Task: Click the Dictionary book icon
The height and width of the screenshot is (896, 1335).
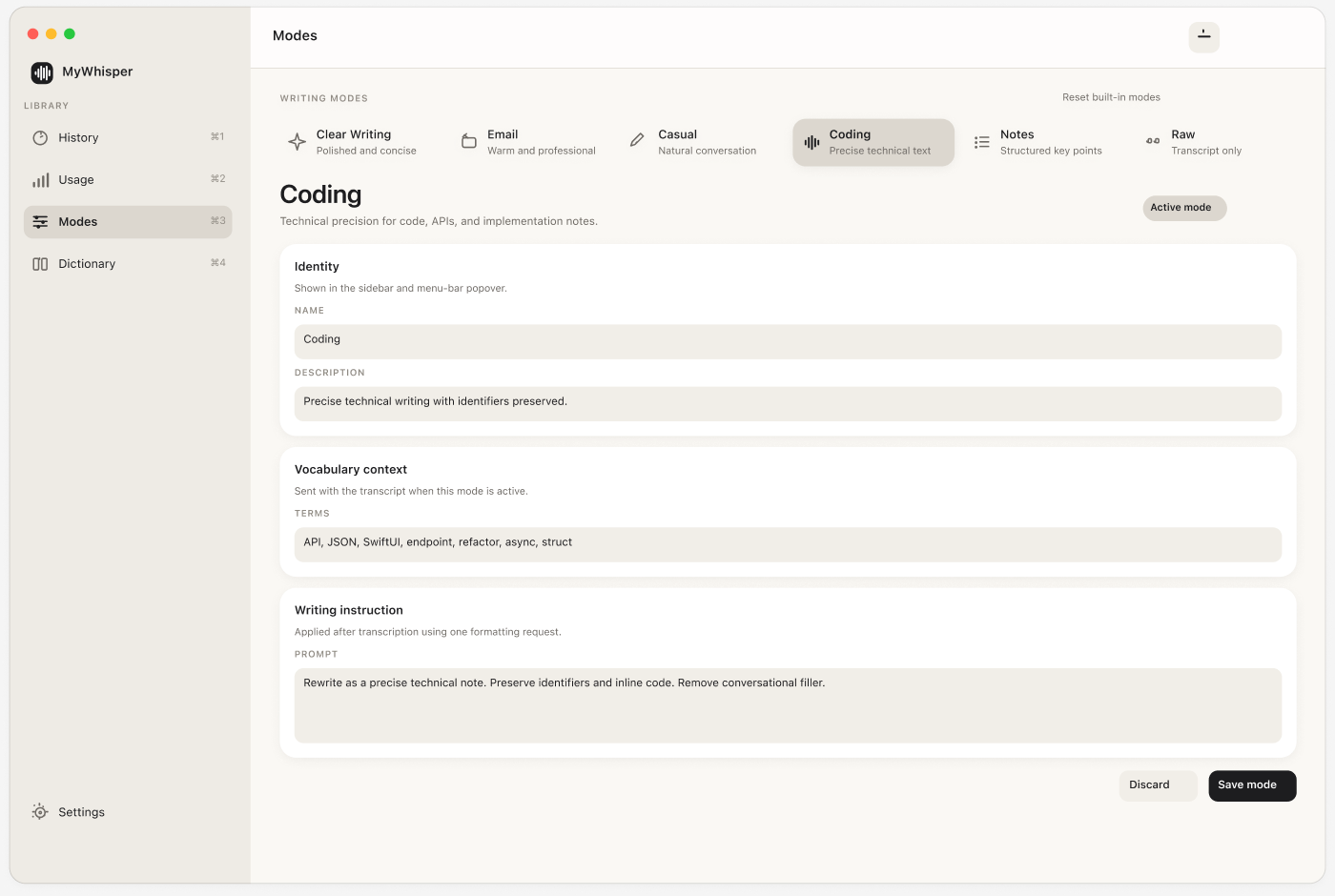Action: [x=40, y=264]
